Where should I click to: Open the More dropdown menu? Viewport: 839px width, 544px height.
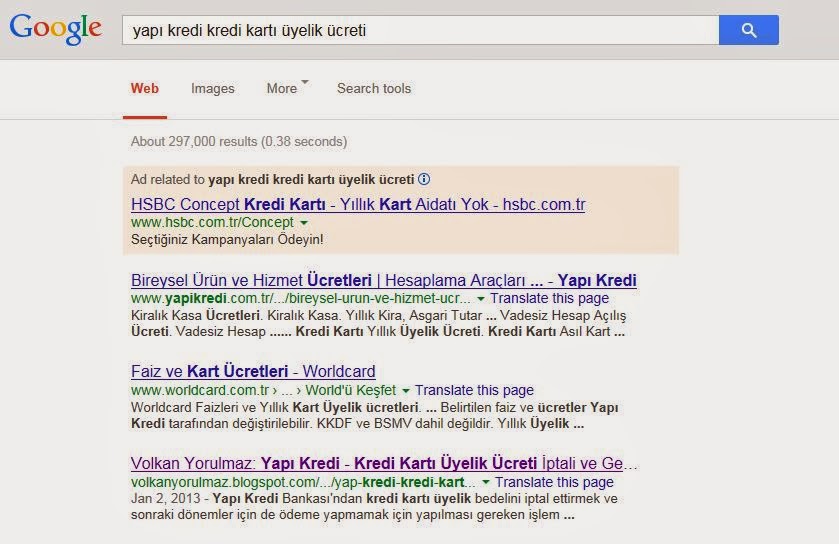click(287, 88)
